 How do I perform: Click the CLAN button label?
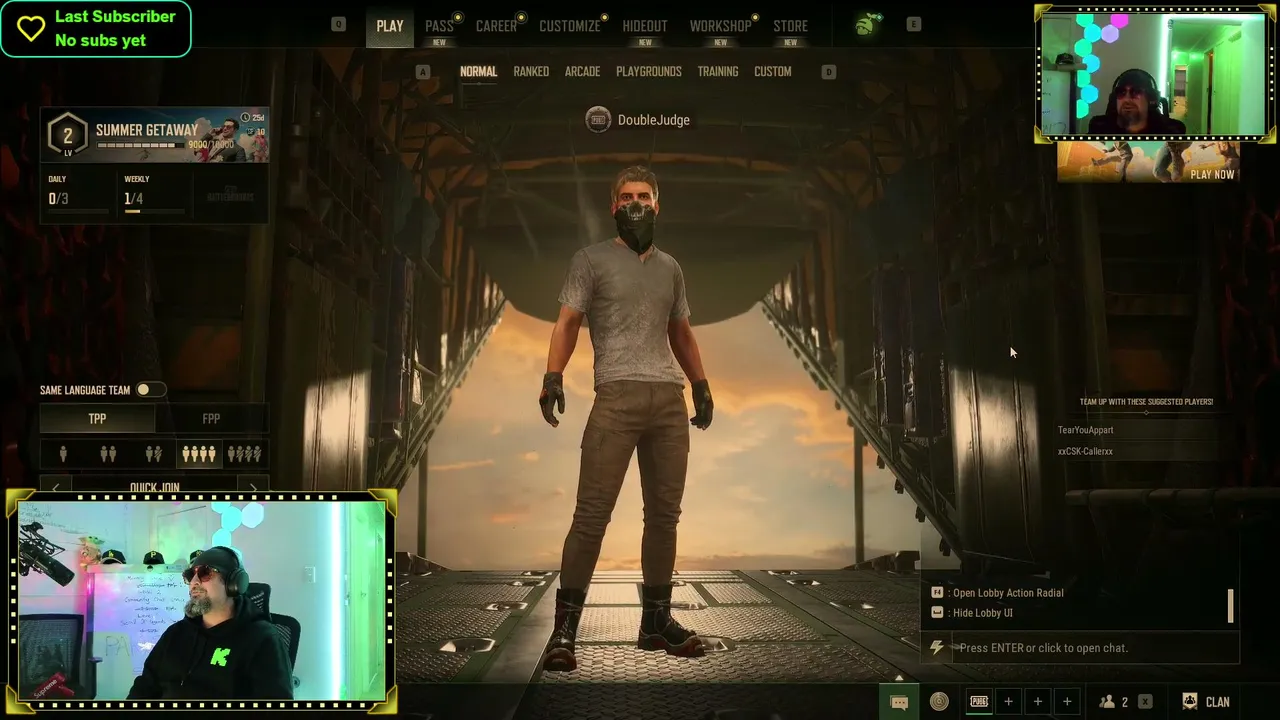point(1218,702)
